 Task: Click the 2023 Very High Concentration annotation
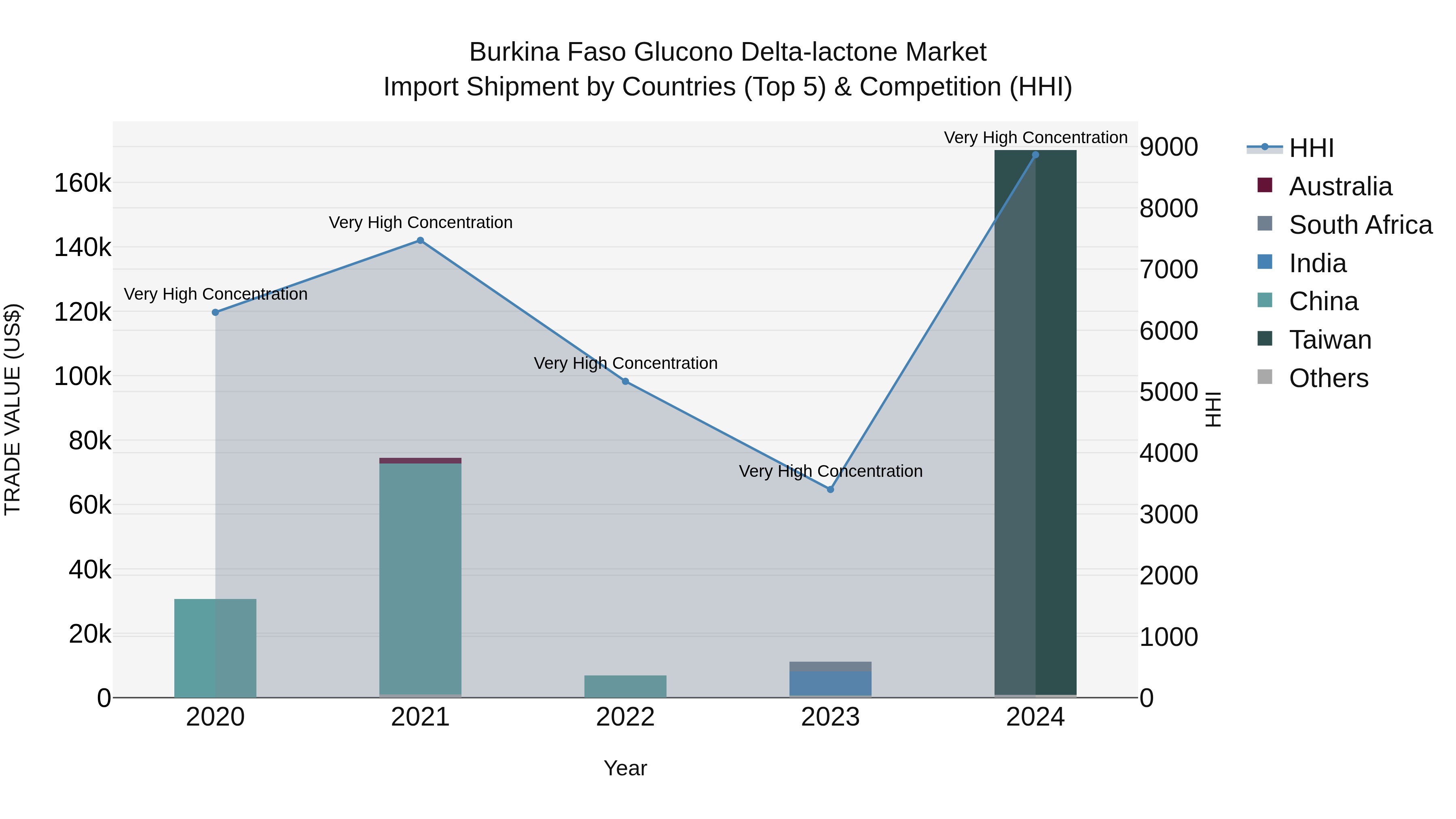click(x=830, y=472)
